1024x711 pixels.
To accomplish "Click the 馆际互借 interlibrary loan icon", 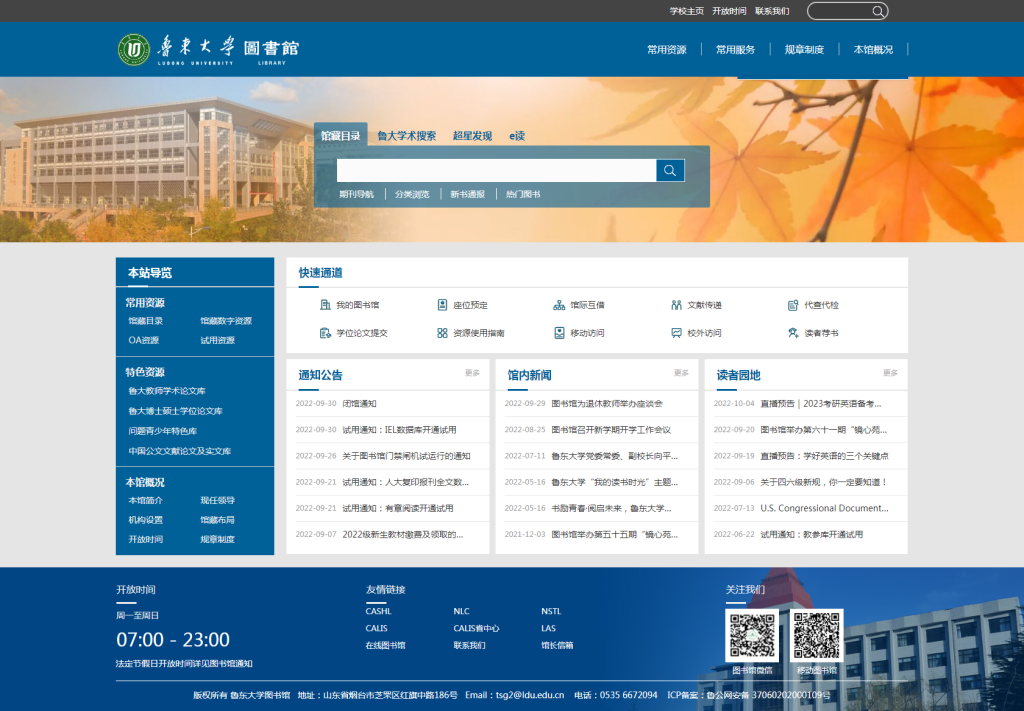I will (559, 305).
